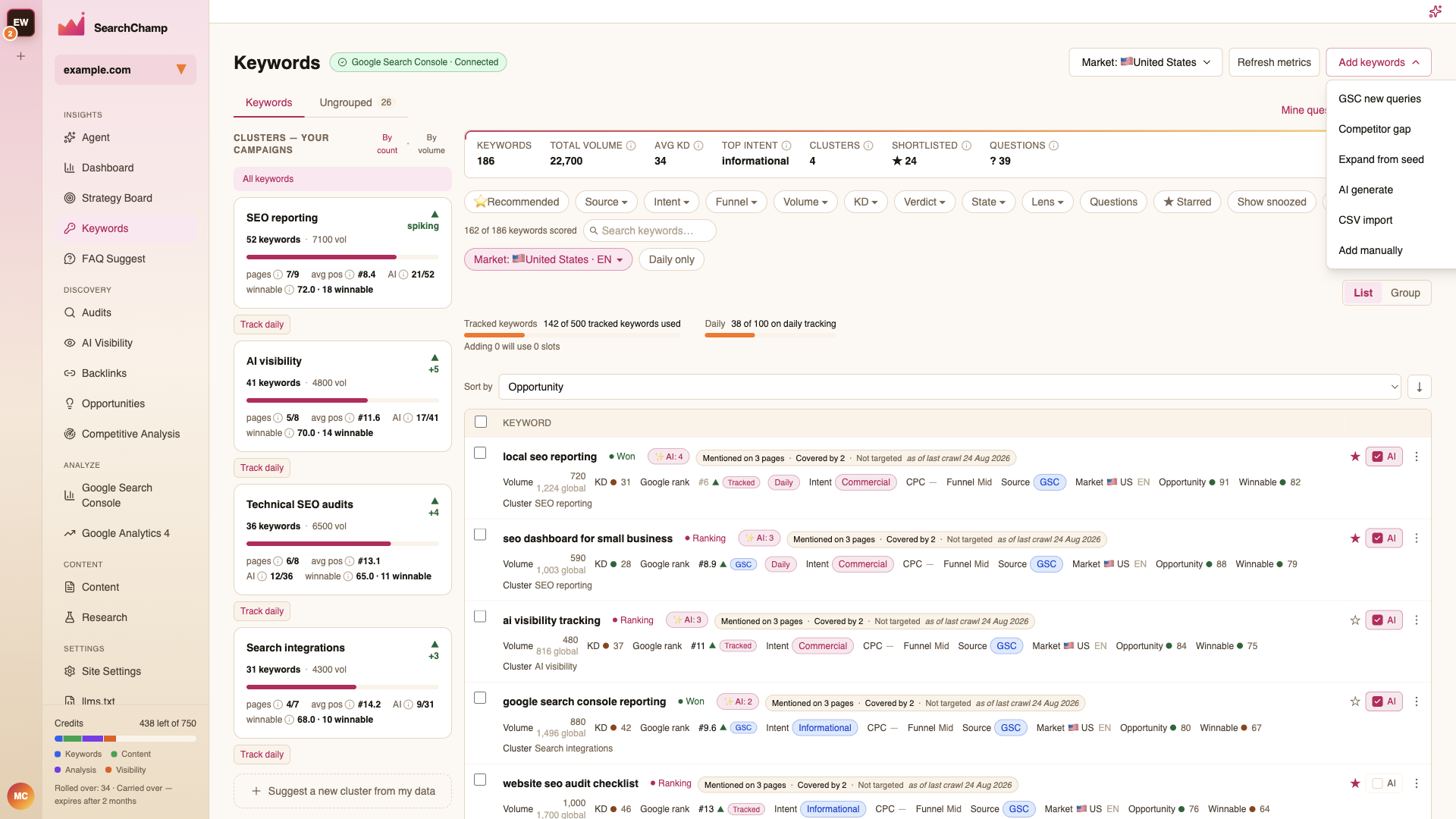Open the Agent sparkle icon in sidebar
This screenshot has height=819, width=1456.
coord(70,137)
